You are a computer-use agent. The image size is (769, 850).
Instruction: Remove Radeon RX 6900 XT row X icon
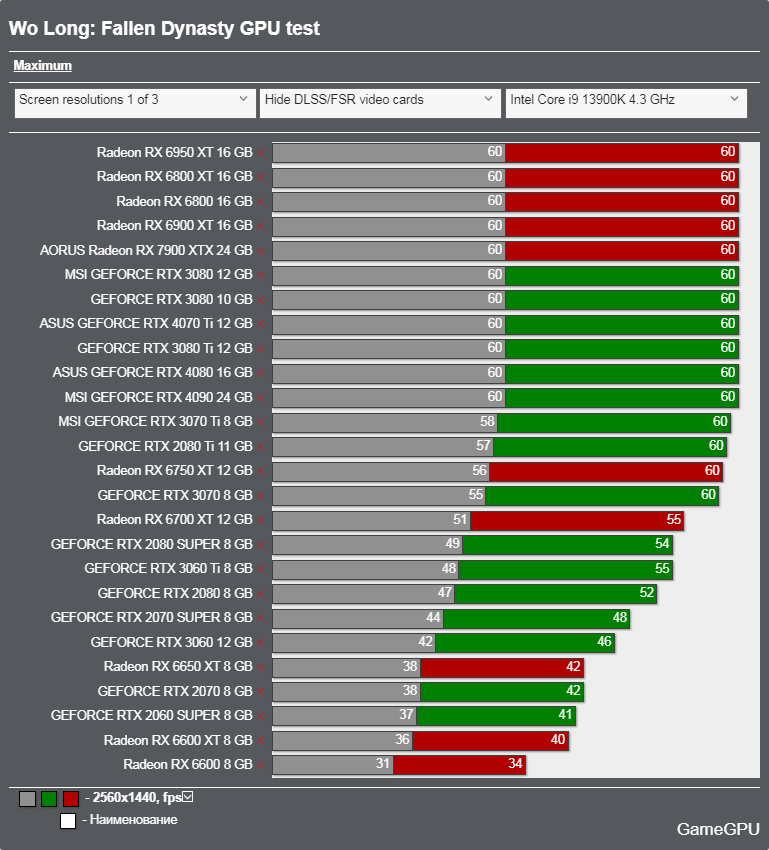coord(260,227)
